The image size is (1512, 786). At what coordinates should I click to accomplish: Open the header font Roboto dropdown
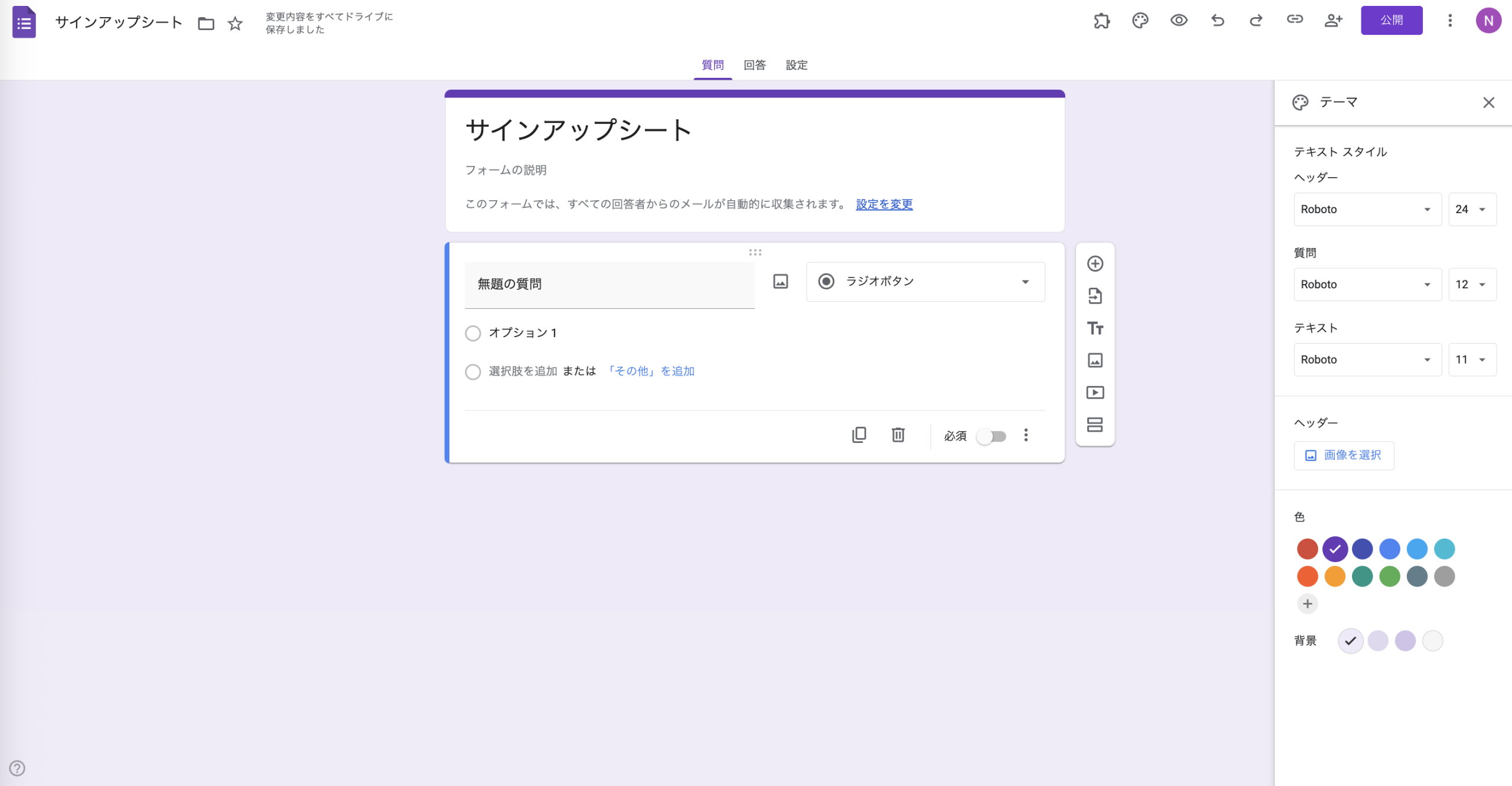pyautogui.click(x=1367, y=209)
